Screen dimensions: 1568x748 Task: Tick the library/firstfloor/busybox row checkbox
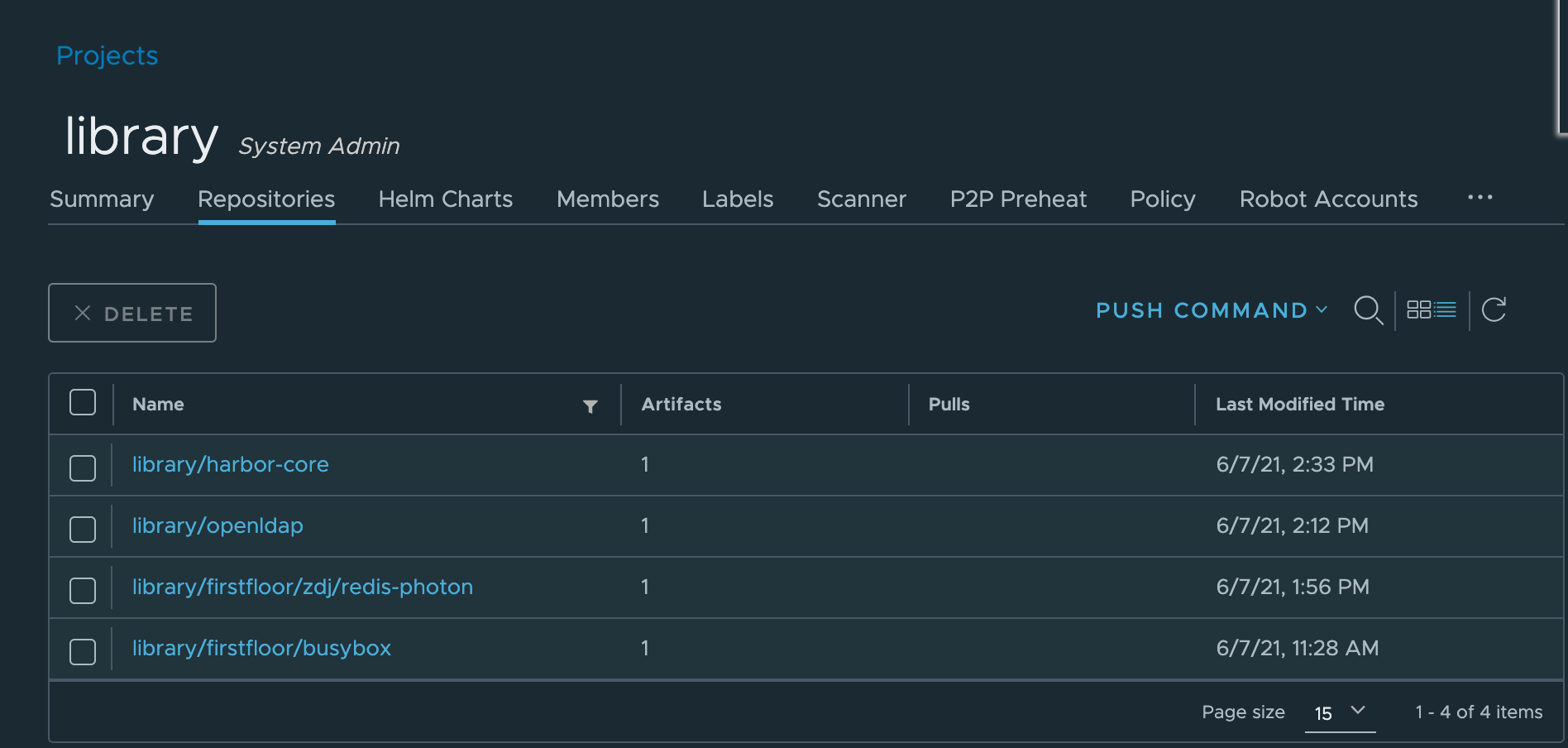click(x=83, y=651)
